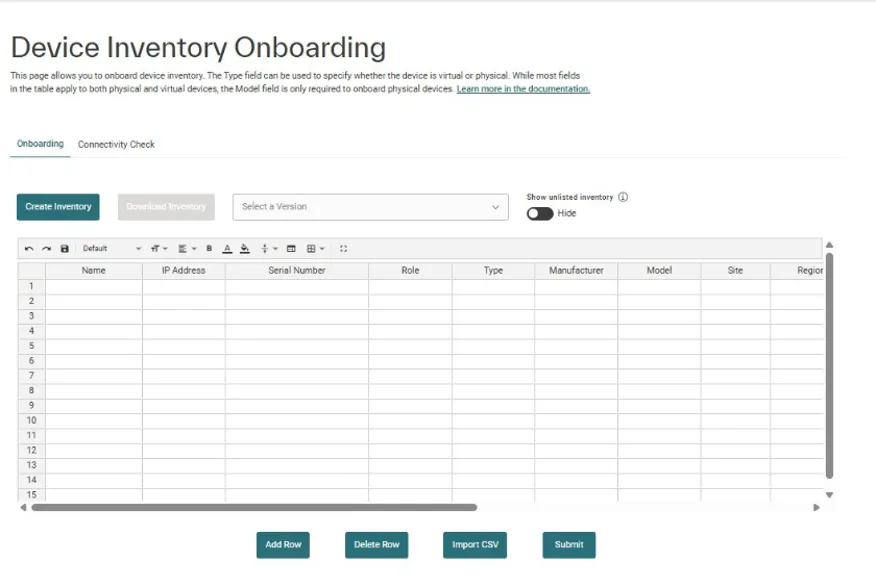This screenshot has width=876, height=587.
Task: Undo the last spreadsheet edit
Action: point(29,249)
